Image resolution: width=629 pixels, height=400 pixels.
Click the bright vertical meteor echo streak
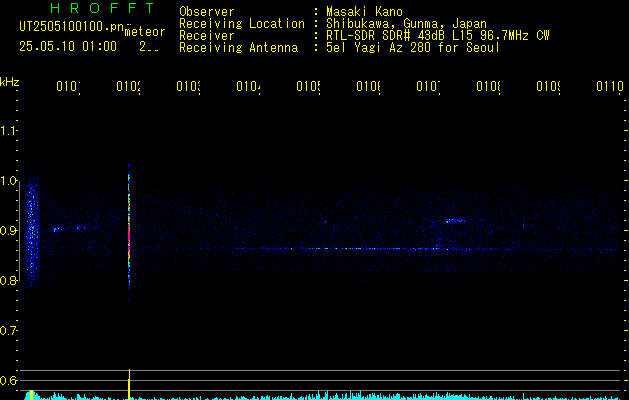click(129, 231)
